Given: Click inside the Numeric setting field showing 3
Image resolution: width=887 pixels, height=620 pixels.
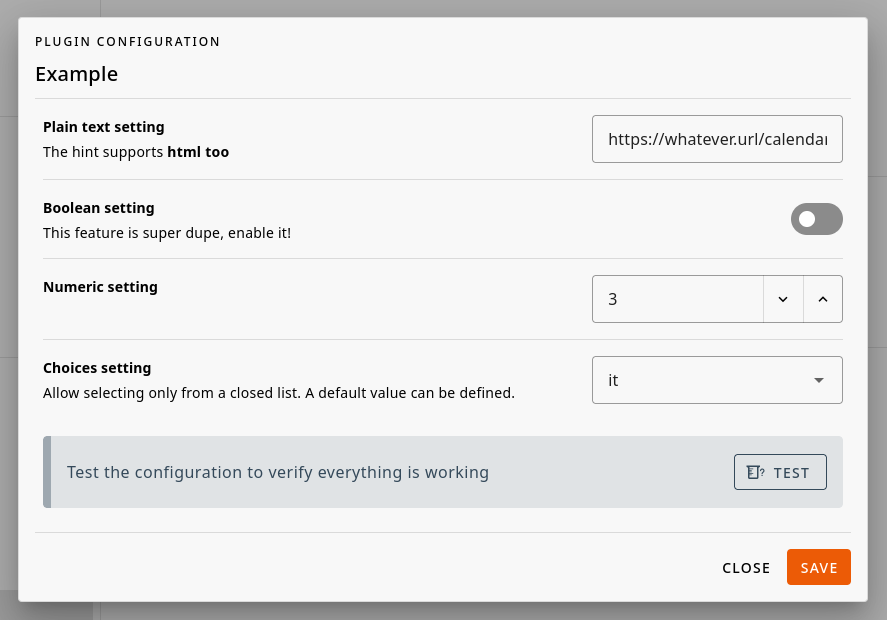Looking at the screenshot, I should tap(678, 299).
